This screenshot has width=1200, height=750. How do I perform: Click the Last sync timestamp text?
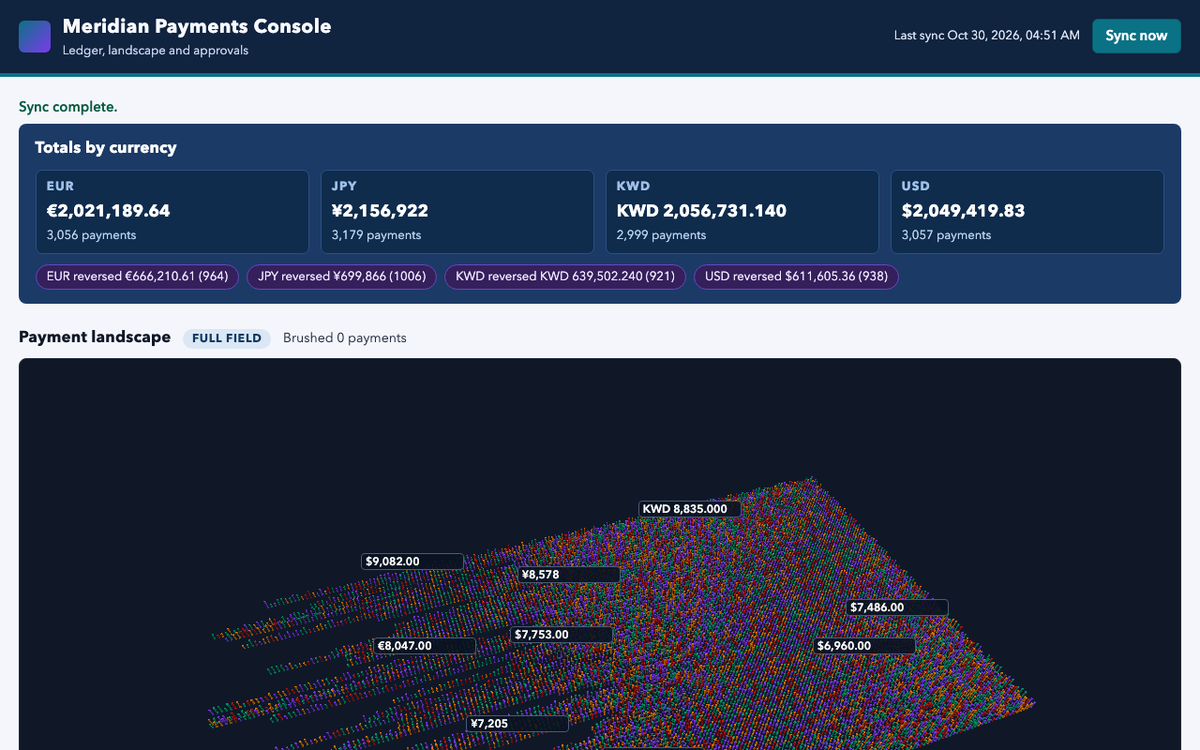pos(987,36)
